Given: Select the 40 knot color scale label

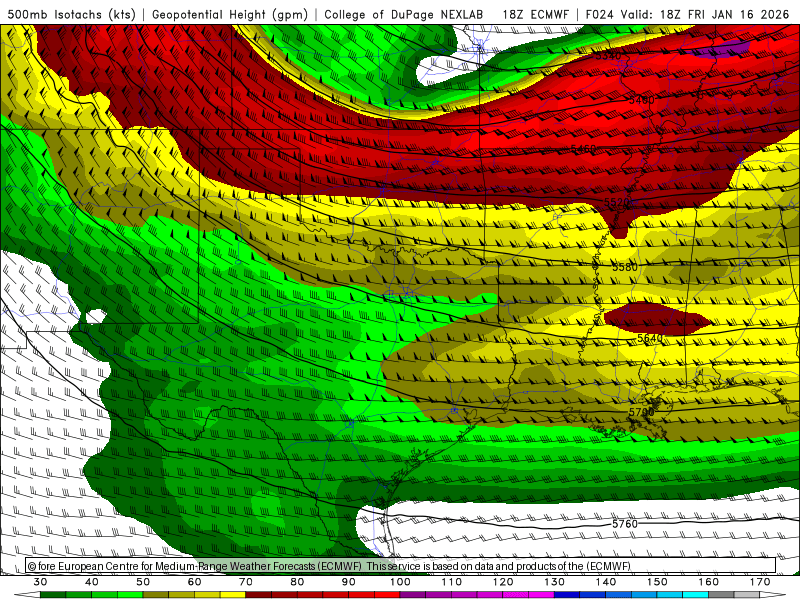Looking at the screenshot, I should [92, 582].
